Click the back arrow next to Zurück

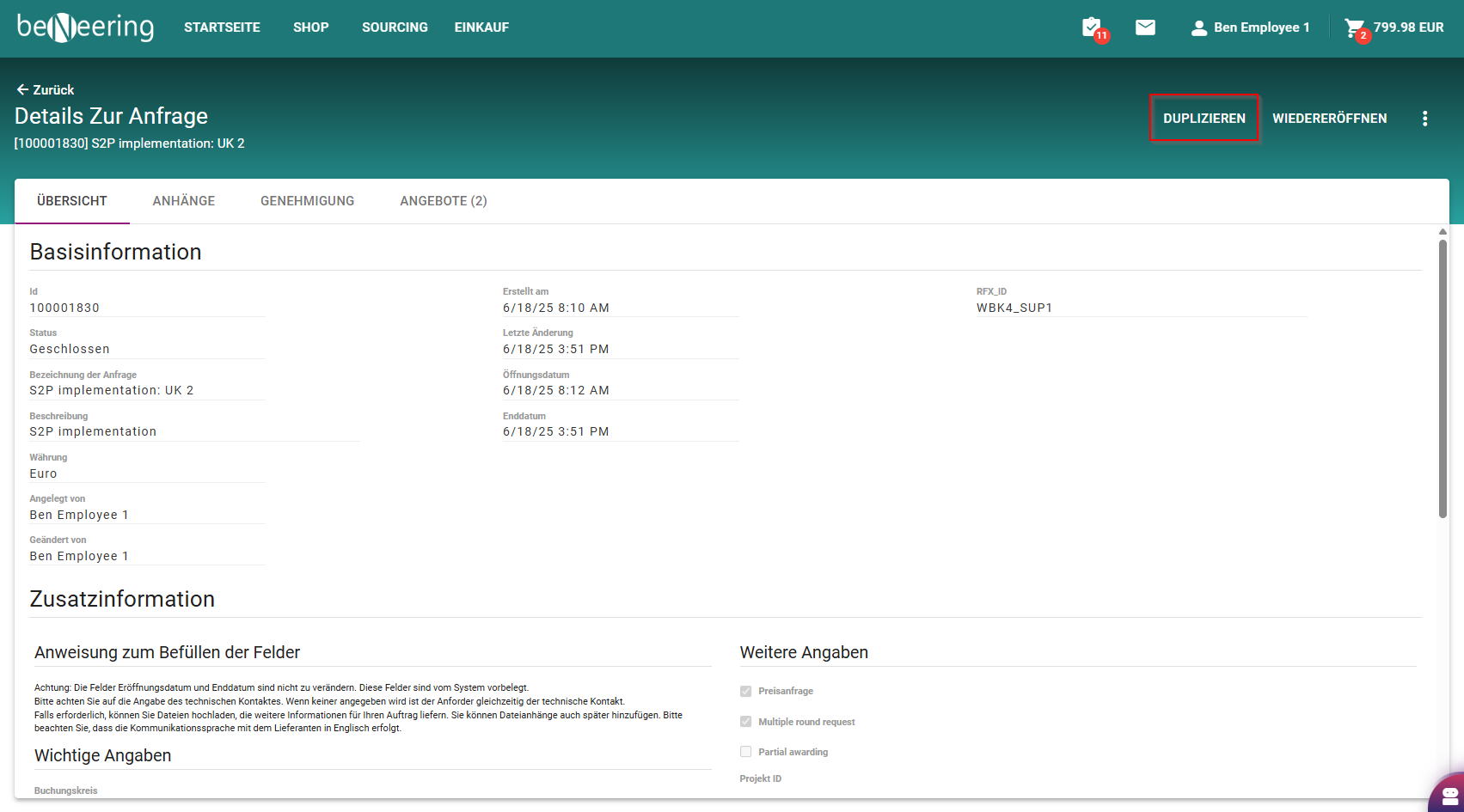coord(22,89)
